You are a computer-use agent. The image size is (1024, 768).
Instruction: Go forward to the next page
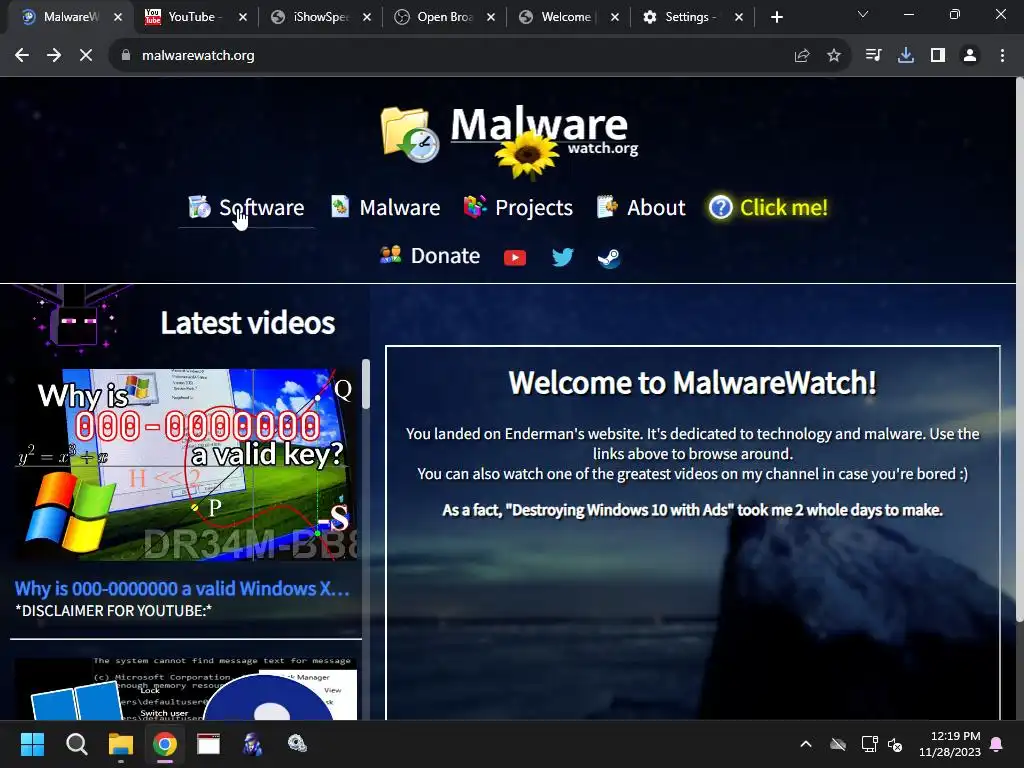click(54, 56)
